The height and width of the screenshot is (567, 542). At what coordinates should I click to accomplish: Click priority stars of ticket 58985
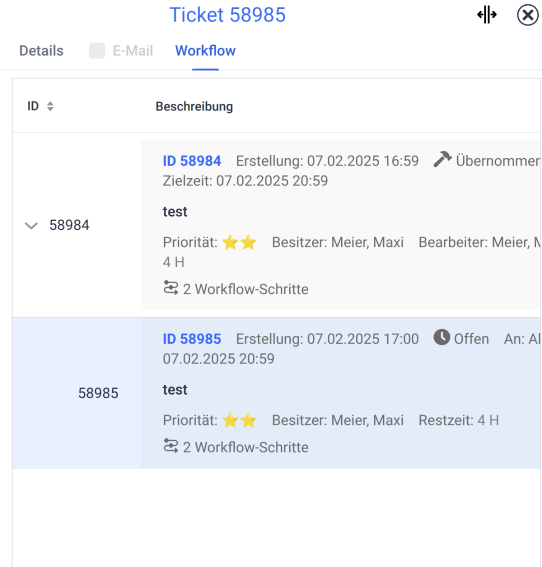pyautogui.click(x=239, y=420)
